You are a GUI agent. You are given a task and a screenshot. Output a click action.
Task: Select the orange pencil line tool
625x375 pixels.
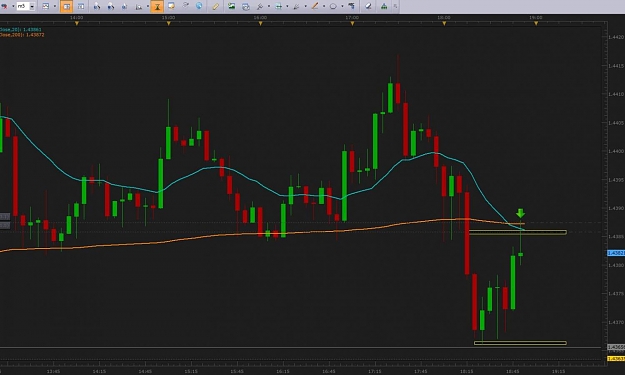coord(315,6)
